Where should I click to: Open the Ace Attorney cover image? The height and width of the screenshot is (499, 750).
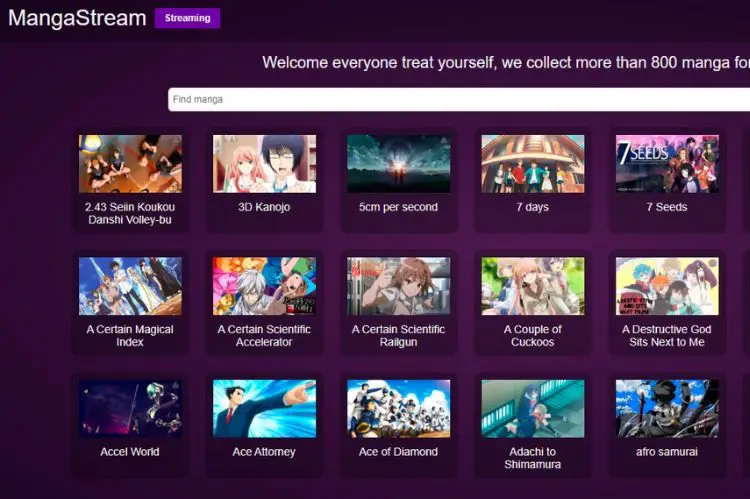pyautogui.click(x=265, y=409)
